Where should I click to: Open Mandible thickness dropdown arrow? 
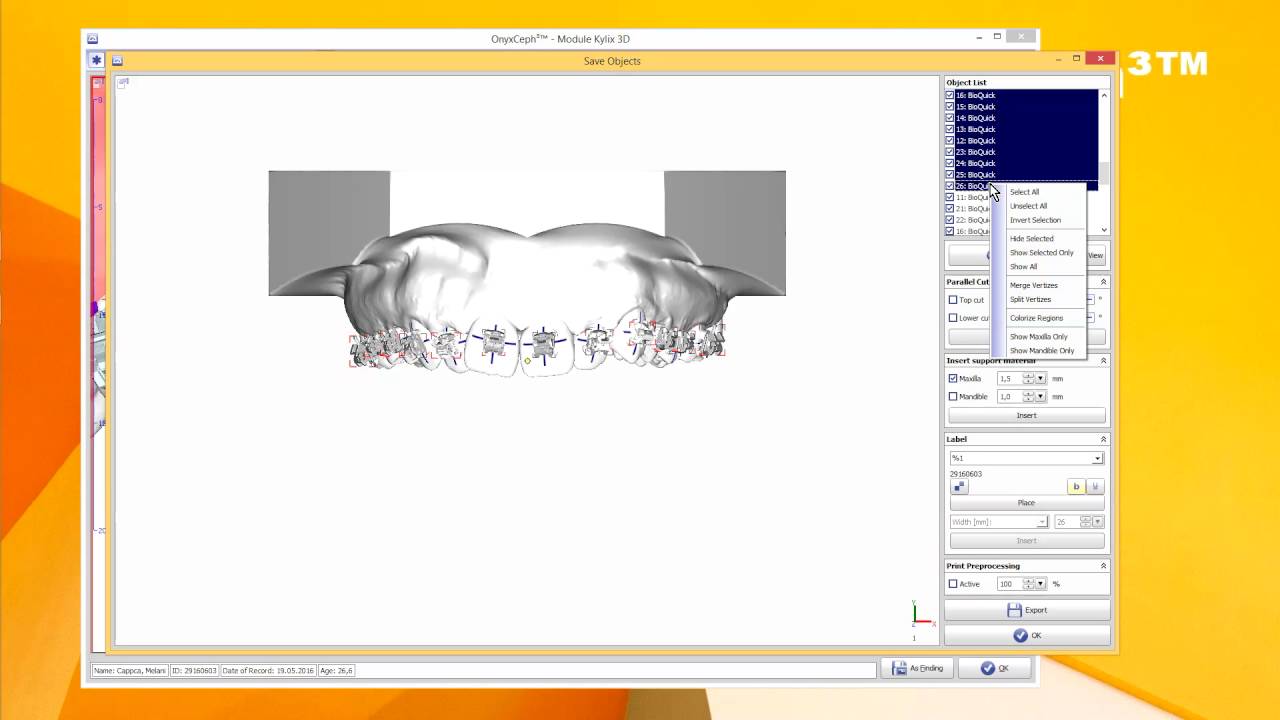point(1041,397)
